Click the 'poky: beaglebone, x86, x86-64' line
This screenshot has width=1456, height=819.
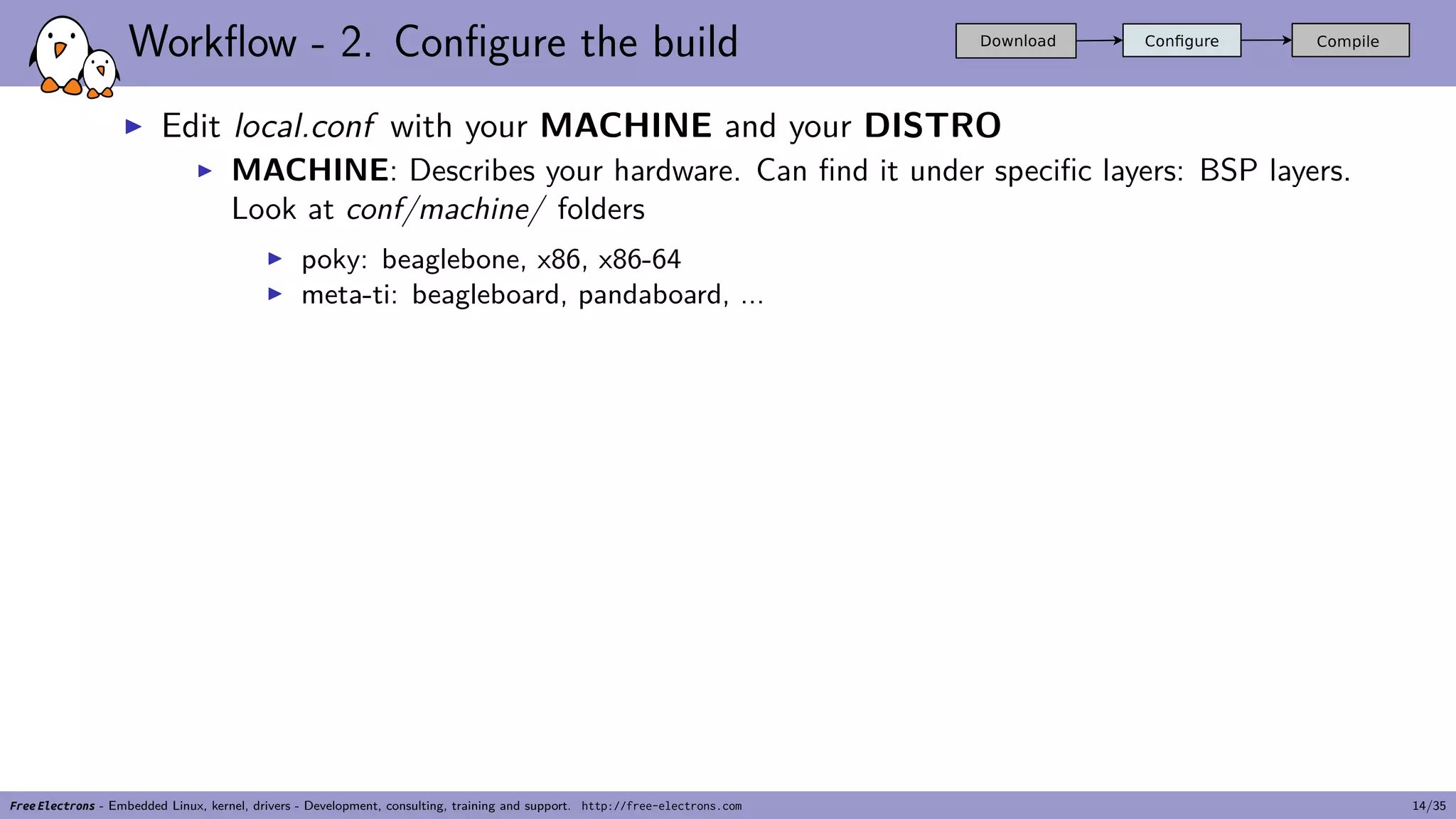[491, 259]
